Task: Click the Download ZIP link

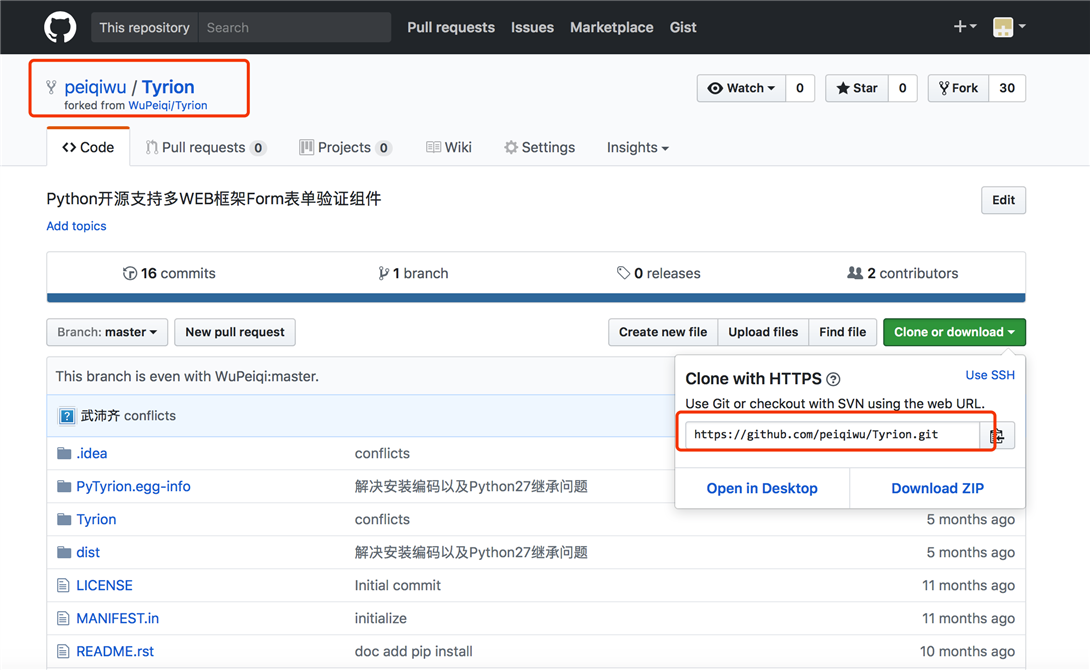Action: pyautogui.click(x=937, y=488)
